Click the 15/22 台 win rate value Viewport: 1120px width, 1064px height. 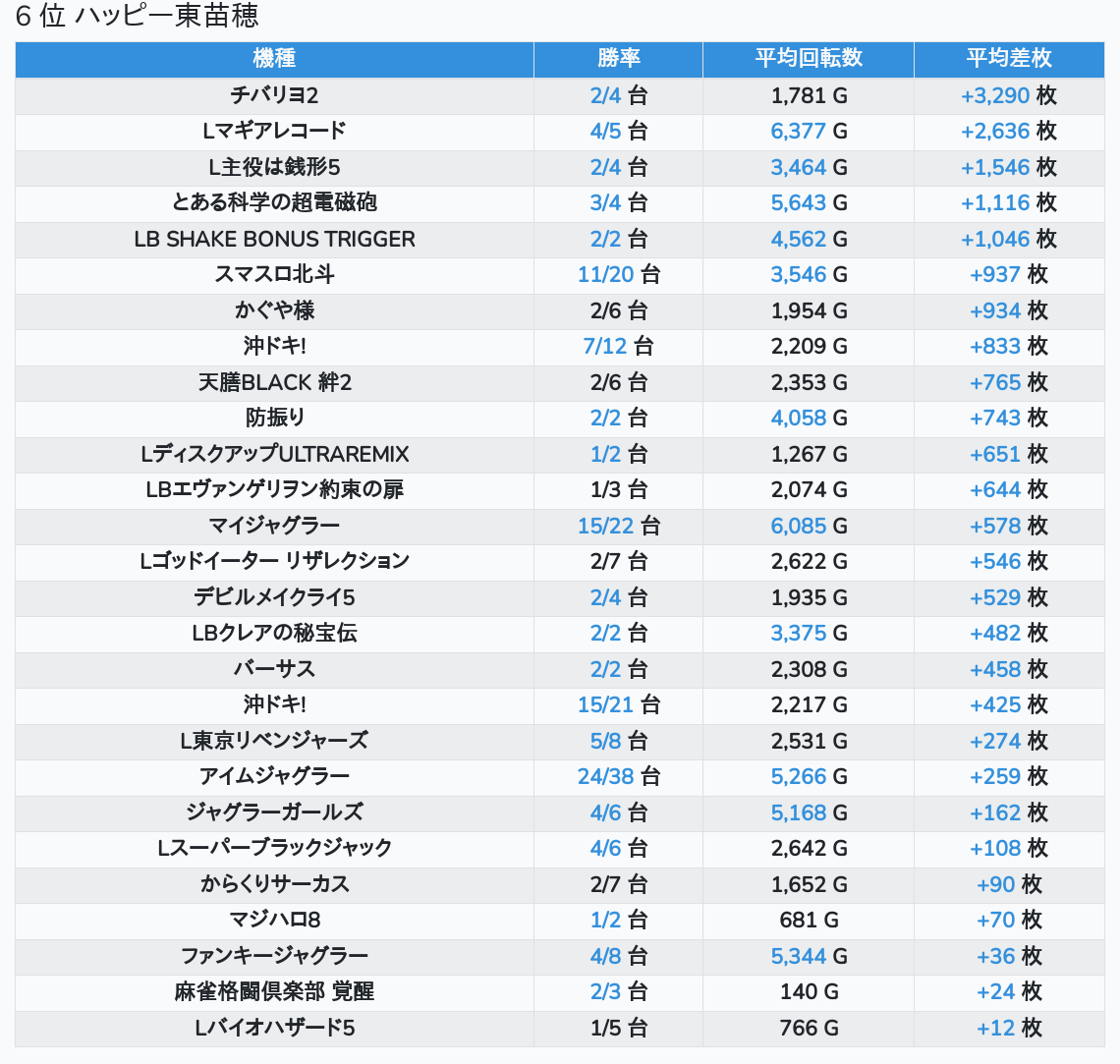(x=618, y=526)
